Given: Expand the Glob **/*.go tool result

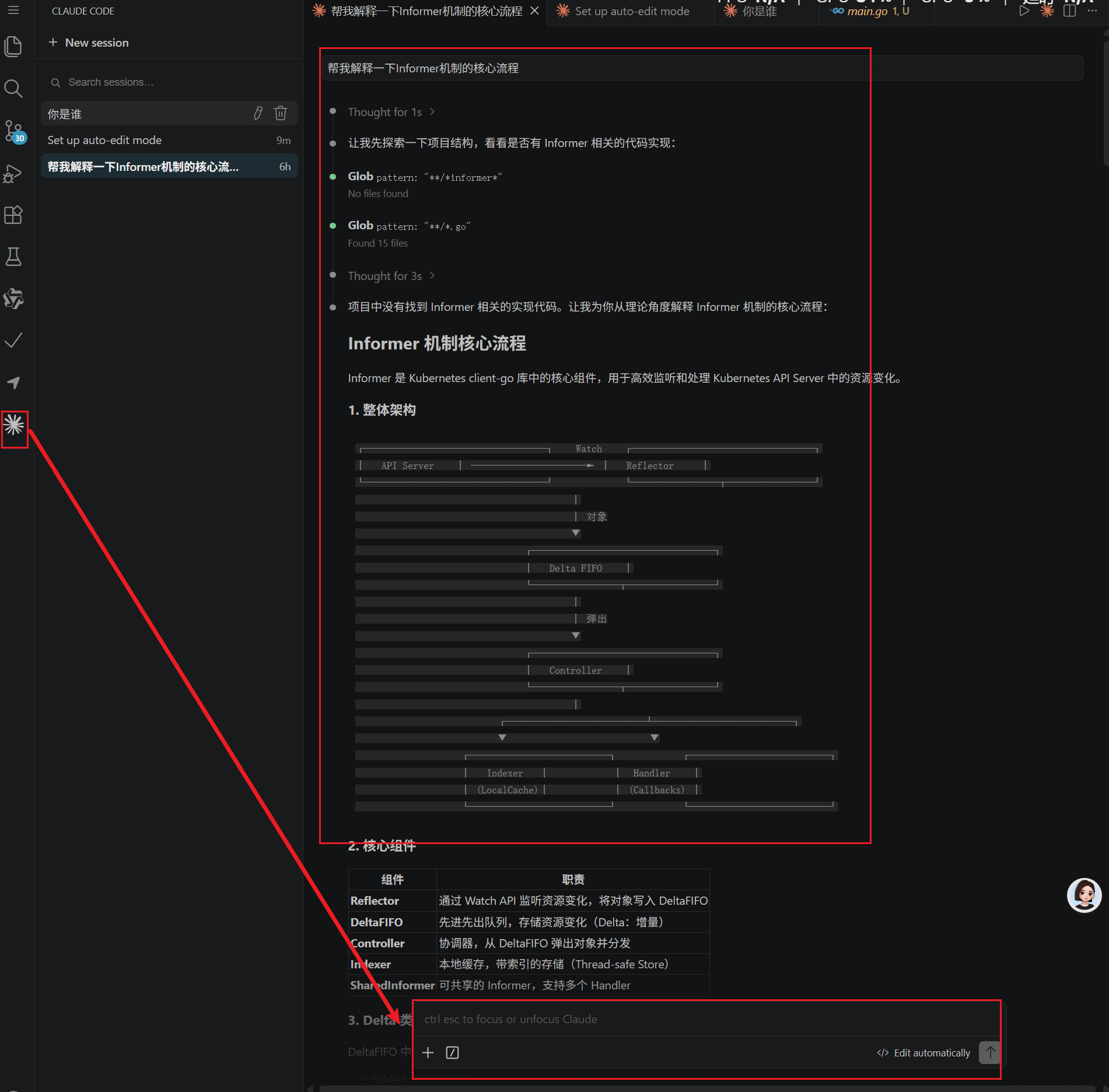Looking at the screenshot, I should (409, 226).
